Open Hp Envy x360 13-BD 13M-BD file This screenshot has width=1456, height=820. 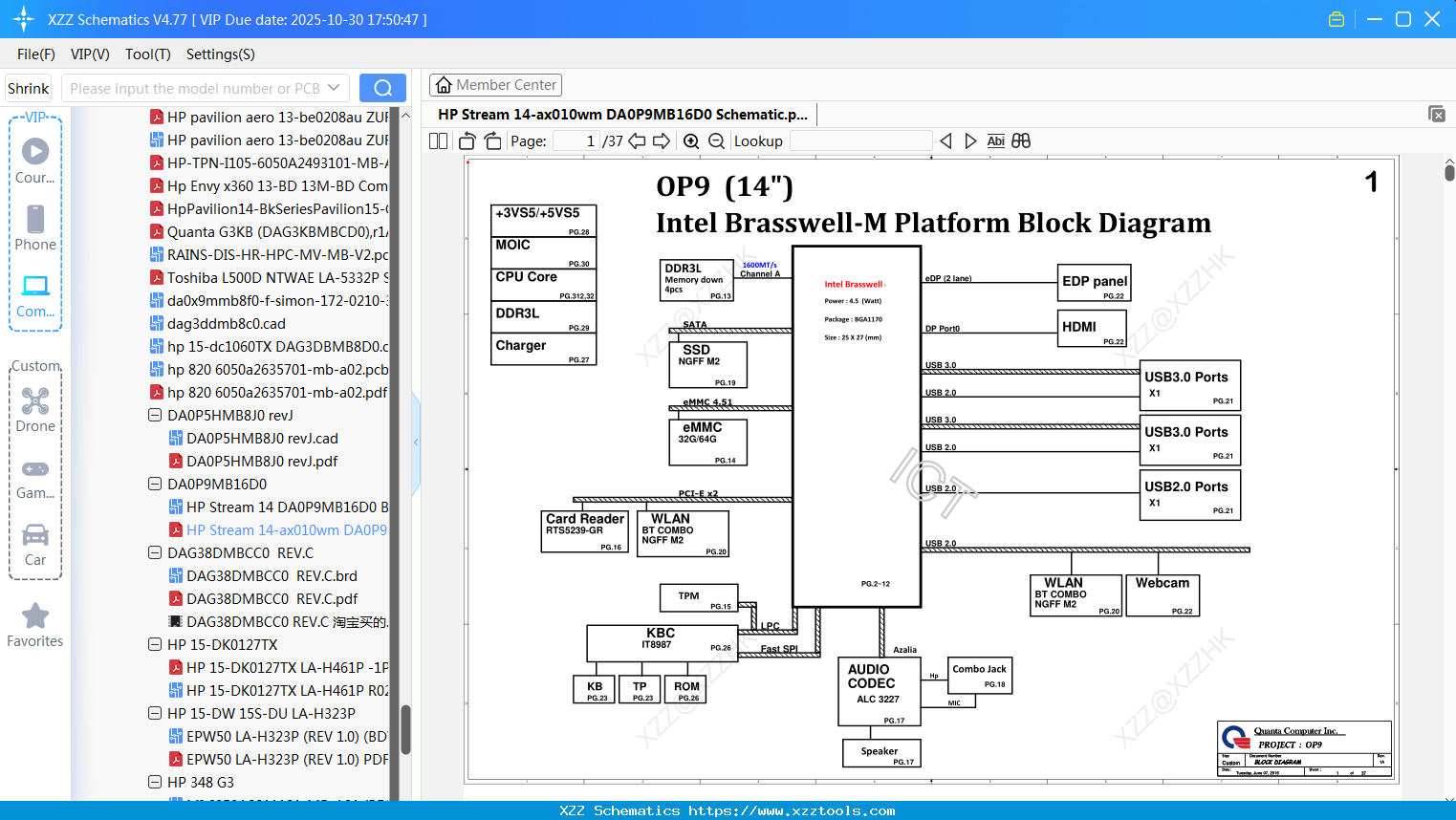pos(270,185)
